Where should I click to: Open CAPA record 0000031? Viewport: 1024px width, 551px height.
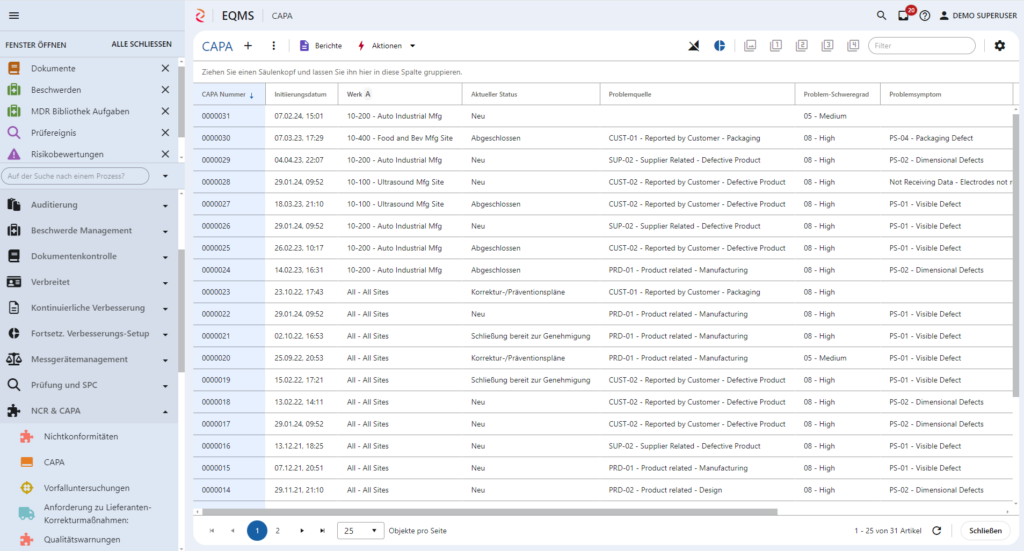216,116
